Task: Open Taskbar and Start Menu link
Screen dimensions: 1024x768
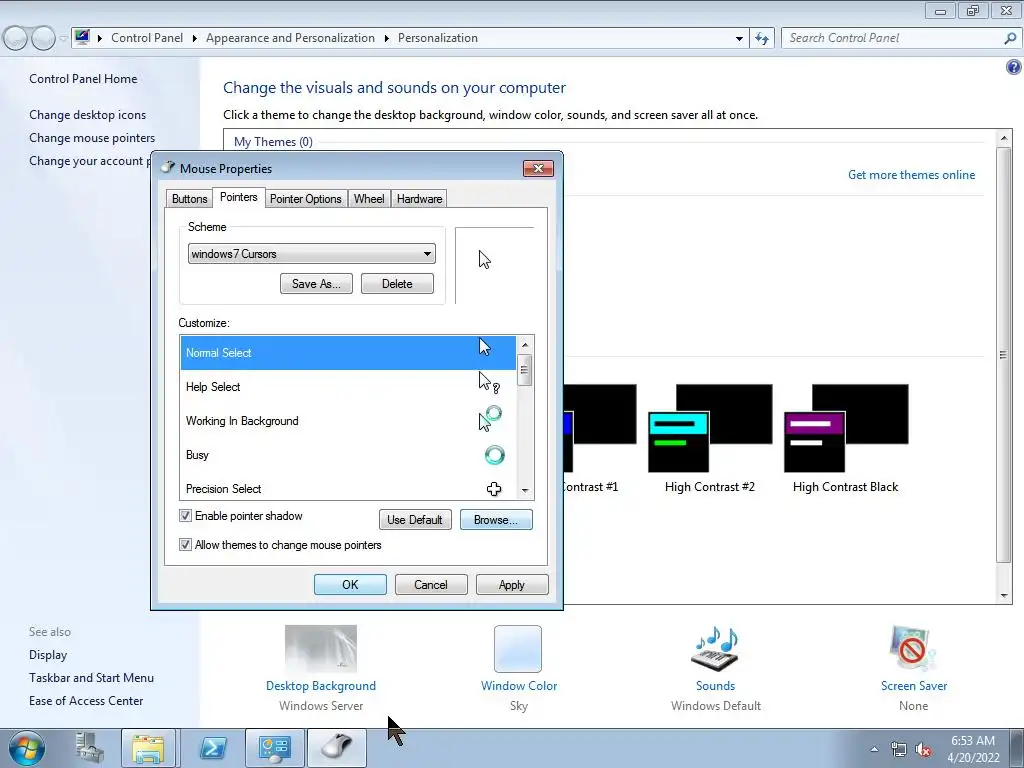Action: [x=91, y=678]
